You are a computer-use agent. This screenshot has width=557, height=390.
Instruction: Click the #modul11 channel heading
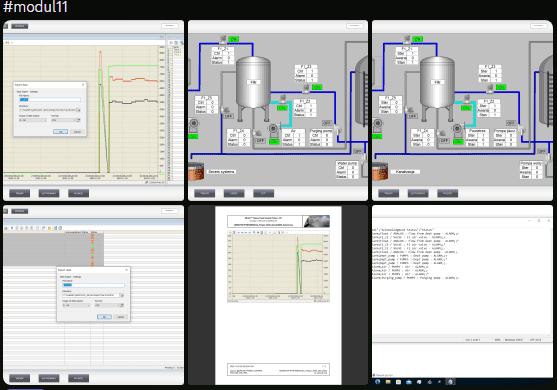[35, 7]
